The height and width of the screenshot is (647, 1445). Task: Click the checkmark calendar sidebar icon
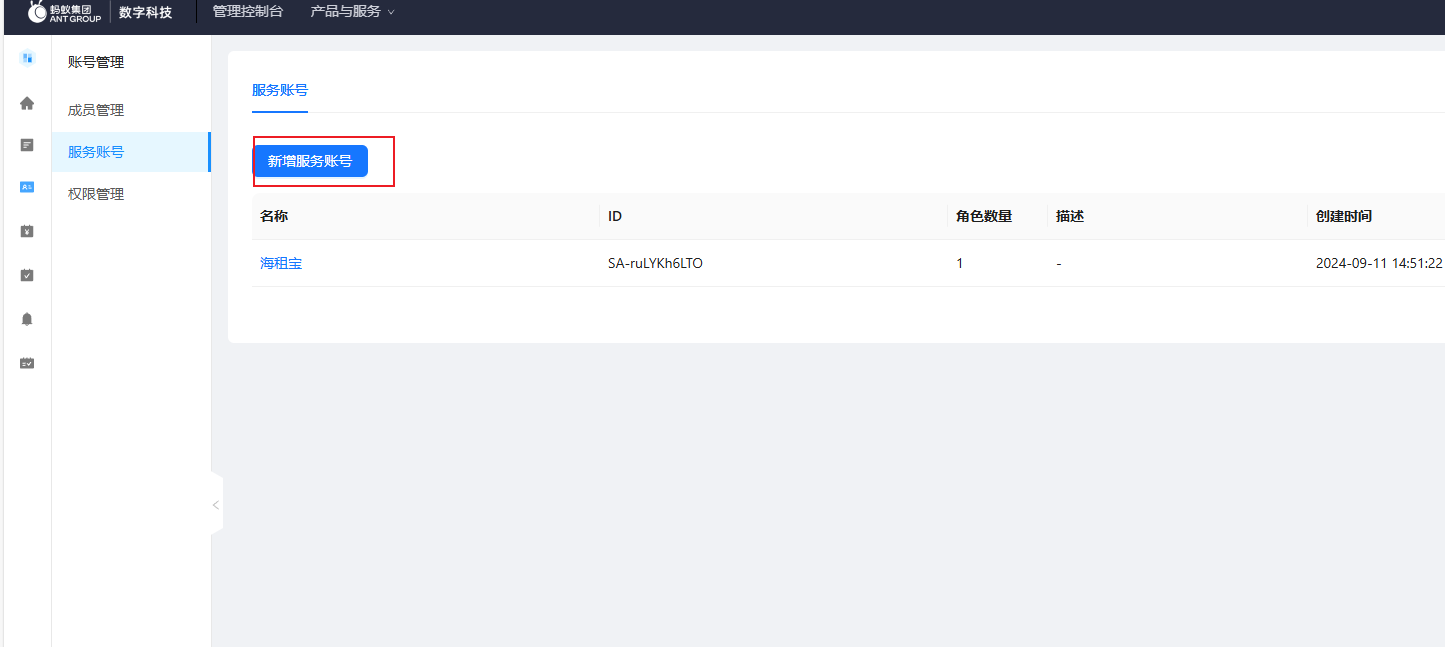[x=27, y=275]
